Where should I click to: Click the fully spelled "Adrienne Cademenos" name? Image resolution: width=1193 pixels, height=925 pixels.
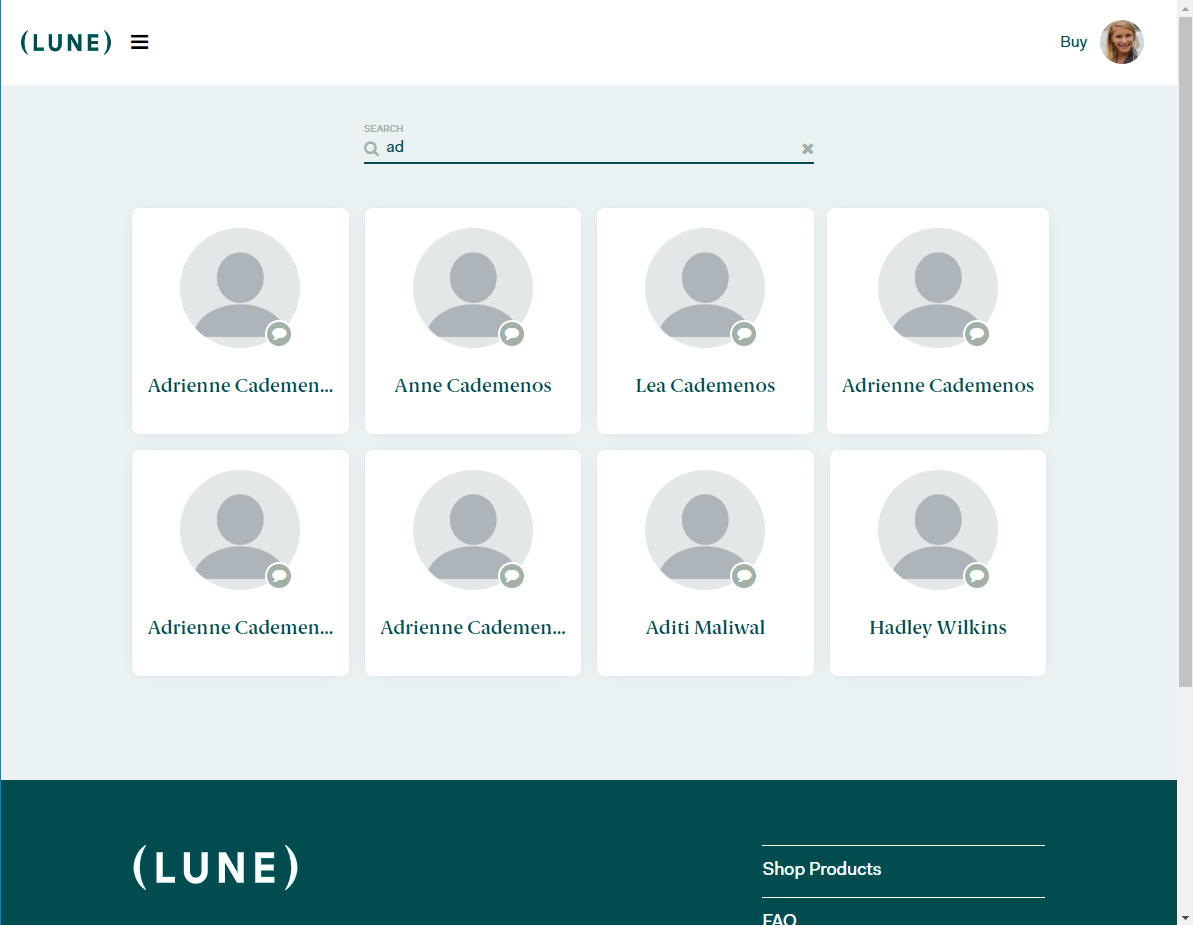(938, 386)
